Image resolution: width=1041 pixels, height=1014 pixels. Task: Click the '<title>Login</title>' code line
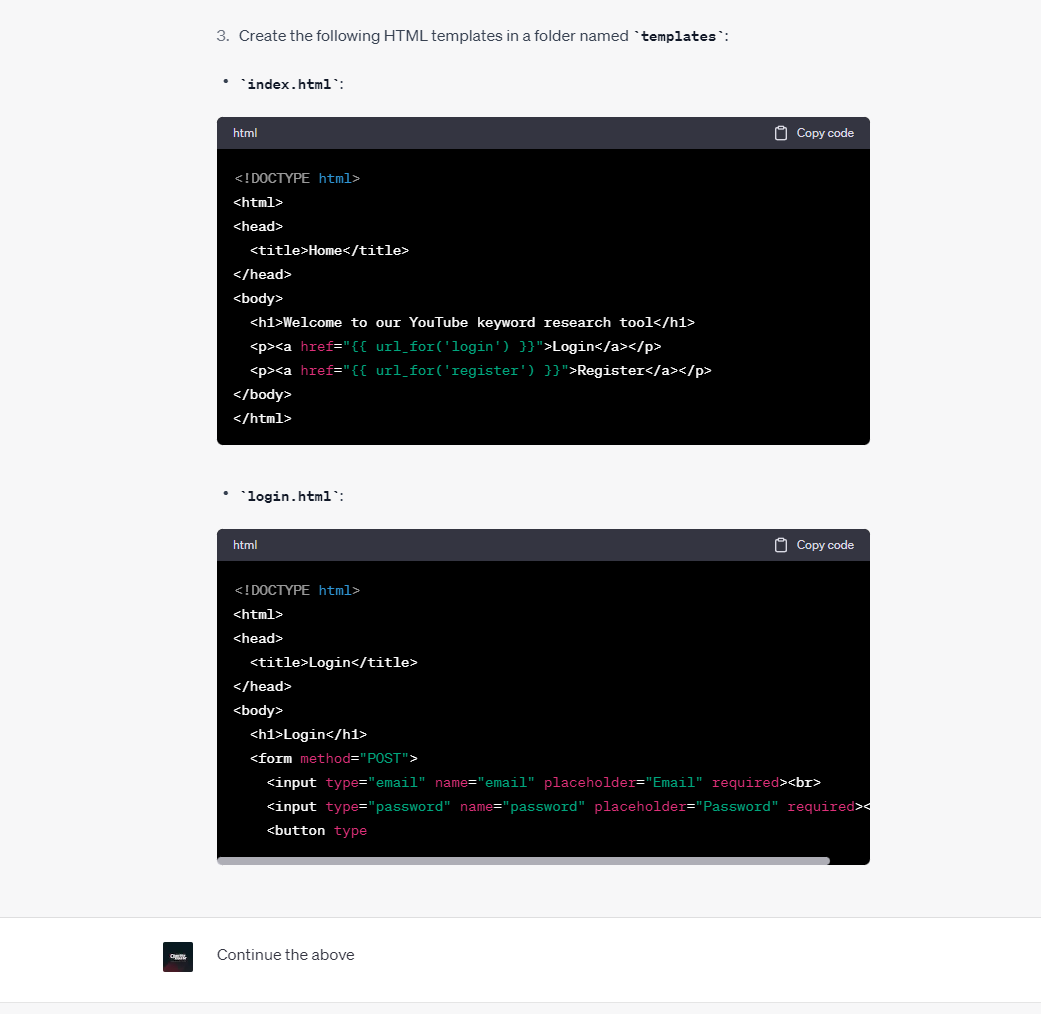pyautogui.click(x=333, y=662)
